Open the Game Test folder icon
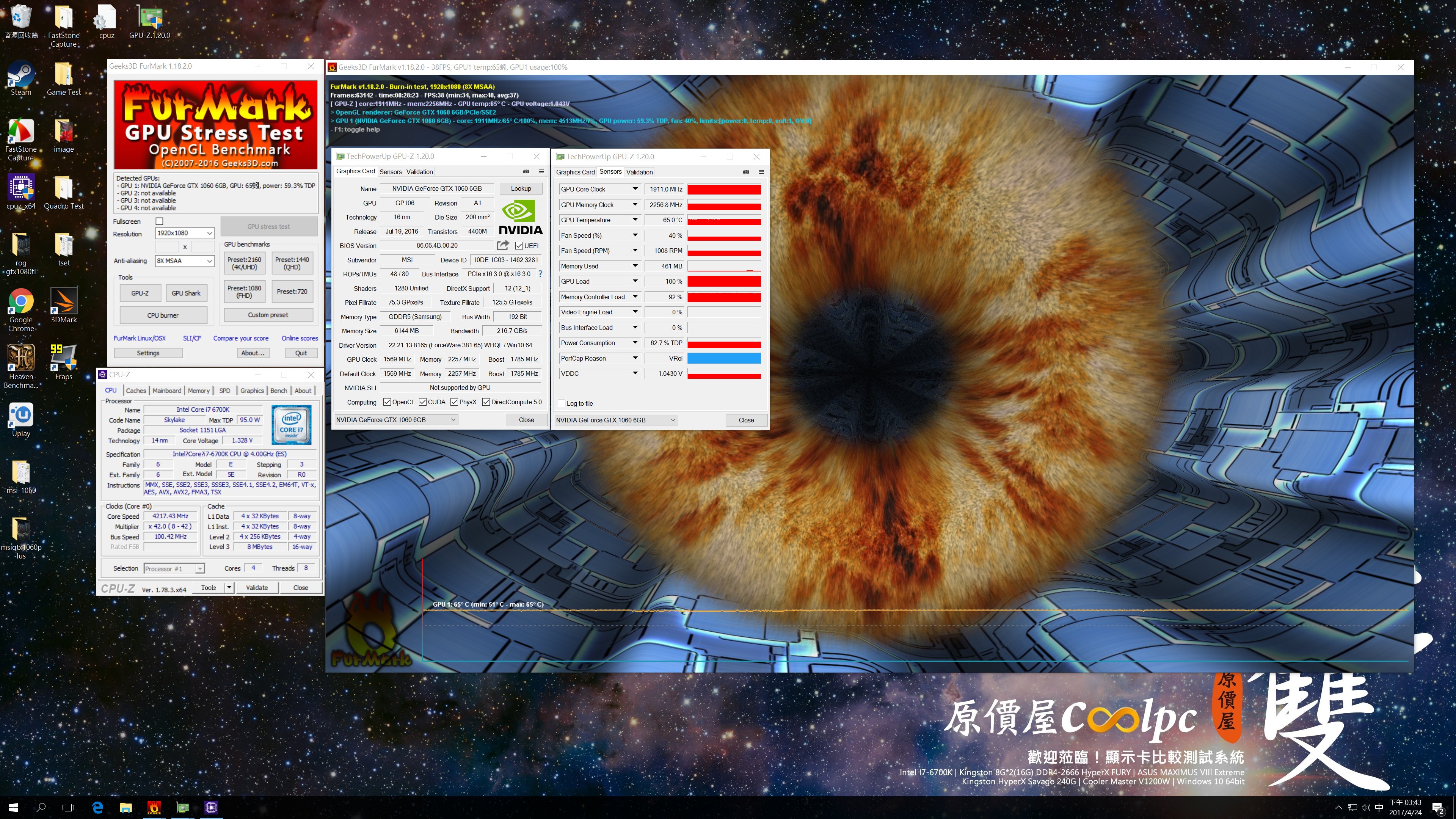 [64, 78]
